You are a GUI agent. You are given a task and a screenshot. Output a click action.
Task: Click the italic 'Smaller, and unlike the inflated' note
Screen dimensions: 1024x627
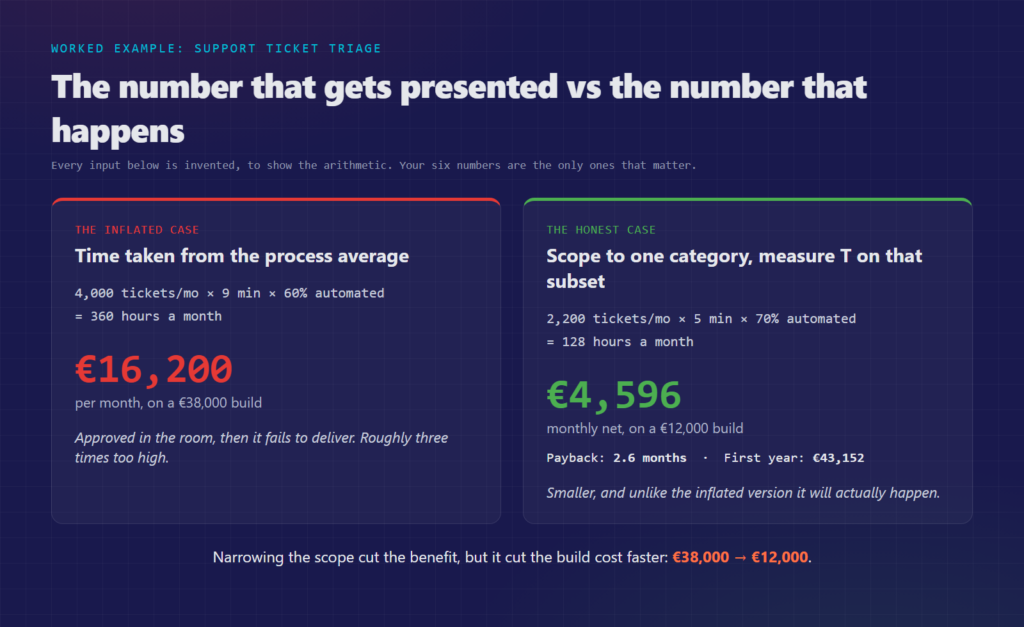tap(743, 493)
